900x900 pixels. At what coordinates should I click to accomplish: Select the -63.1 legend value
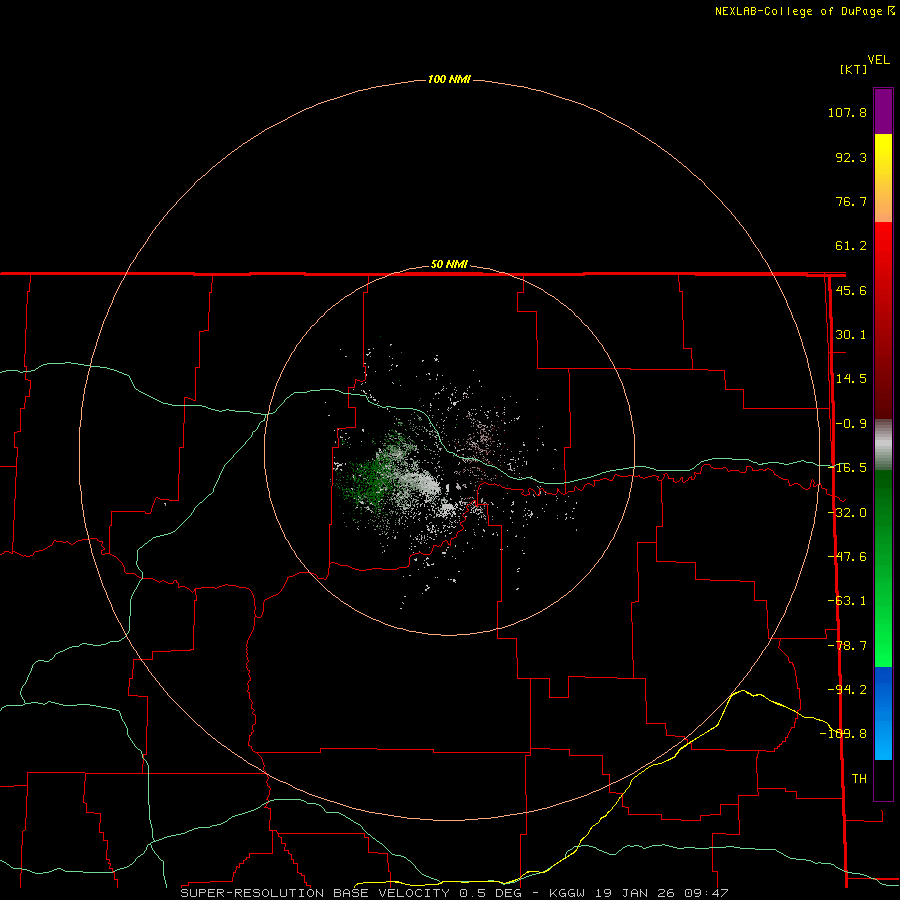pyautogui.click(x=847, y=601)
